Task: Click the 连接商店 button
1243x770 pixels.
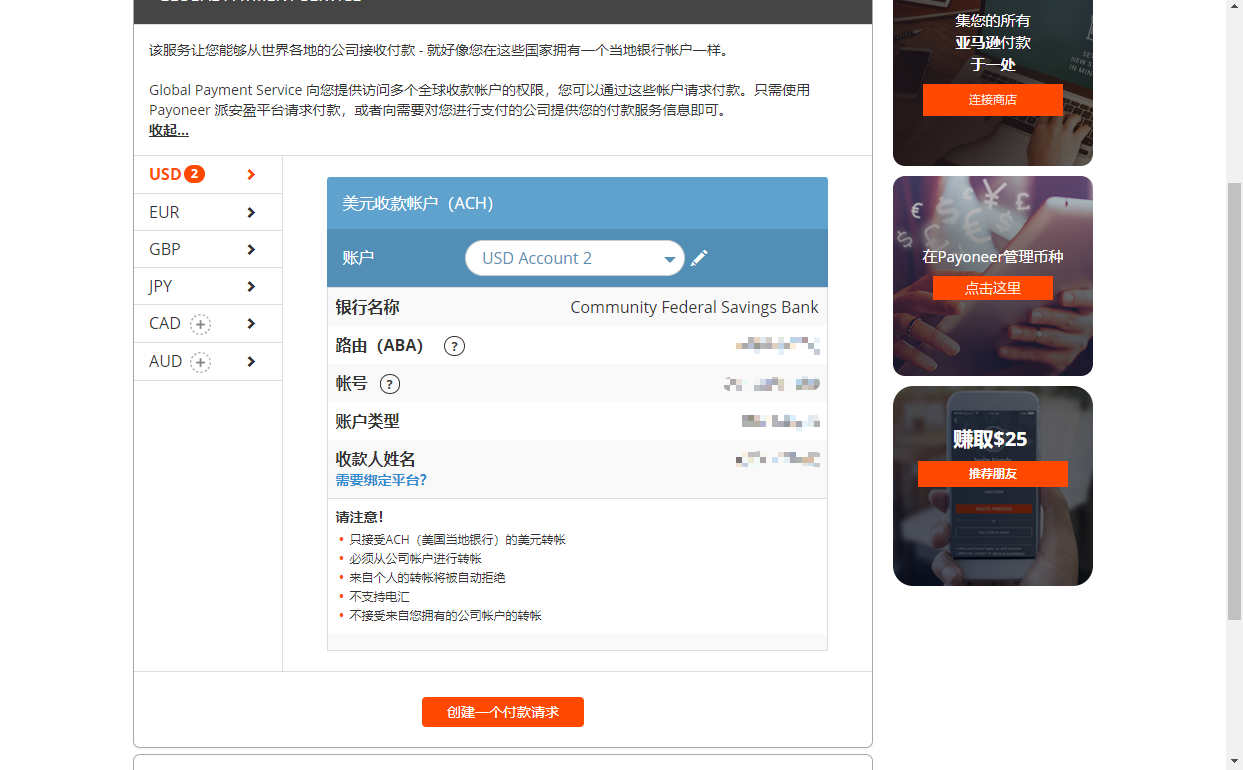Action: click(993, 100)
